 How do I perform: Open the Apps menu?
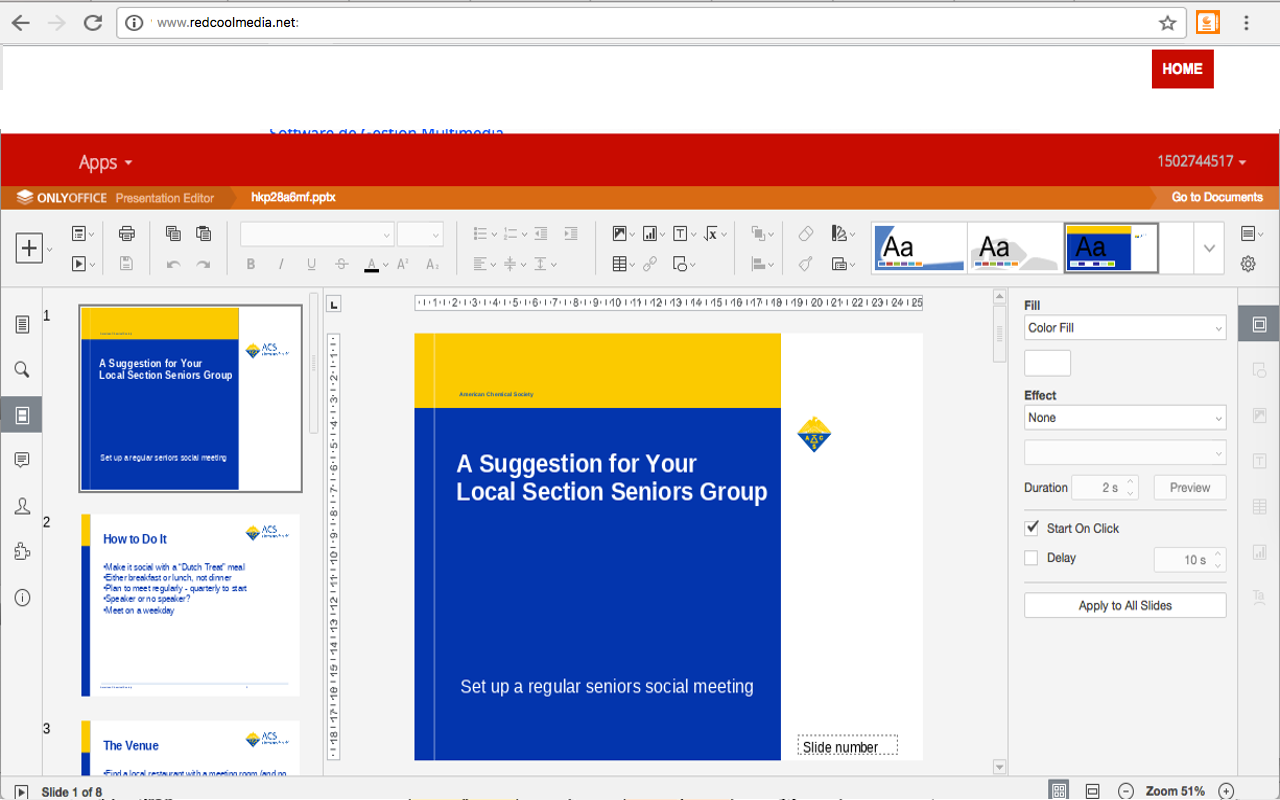[x=105, y=162]
